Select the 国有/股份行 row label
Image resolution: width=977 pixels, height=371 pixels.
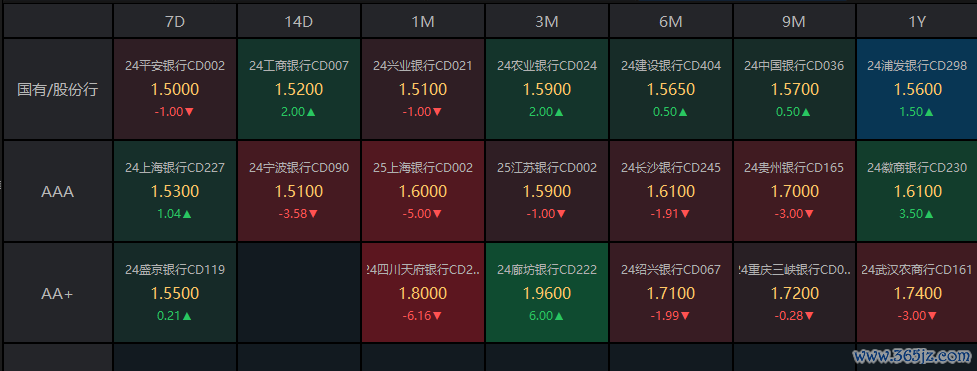58,89
